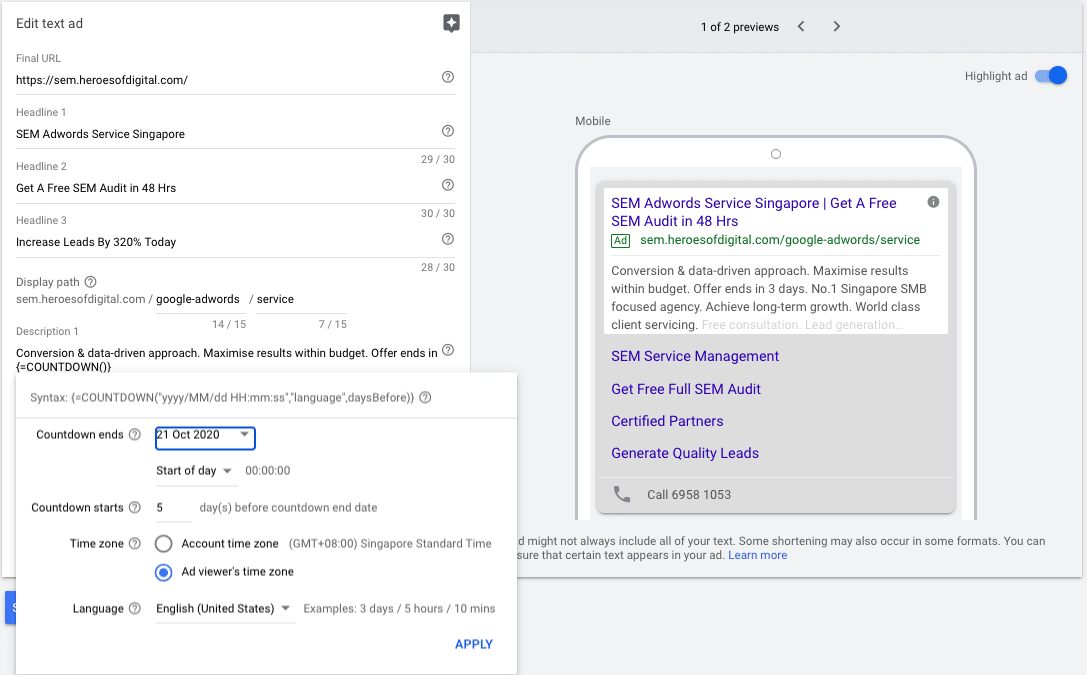Click the ad suggestions sparkle icon

[x=451, y=24]
